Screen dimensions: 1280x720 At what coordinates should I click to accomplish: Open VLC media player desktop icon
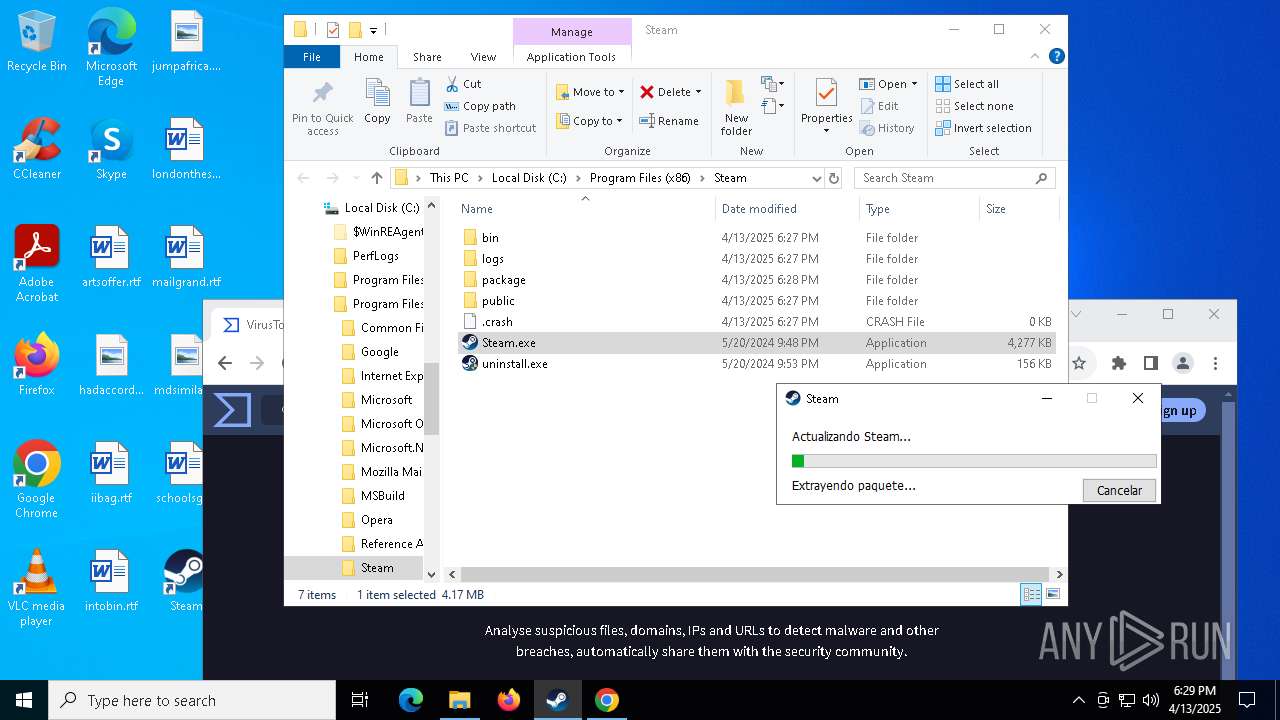(x=37, y=588)
